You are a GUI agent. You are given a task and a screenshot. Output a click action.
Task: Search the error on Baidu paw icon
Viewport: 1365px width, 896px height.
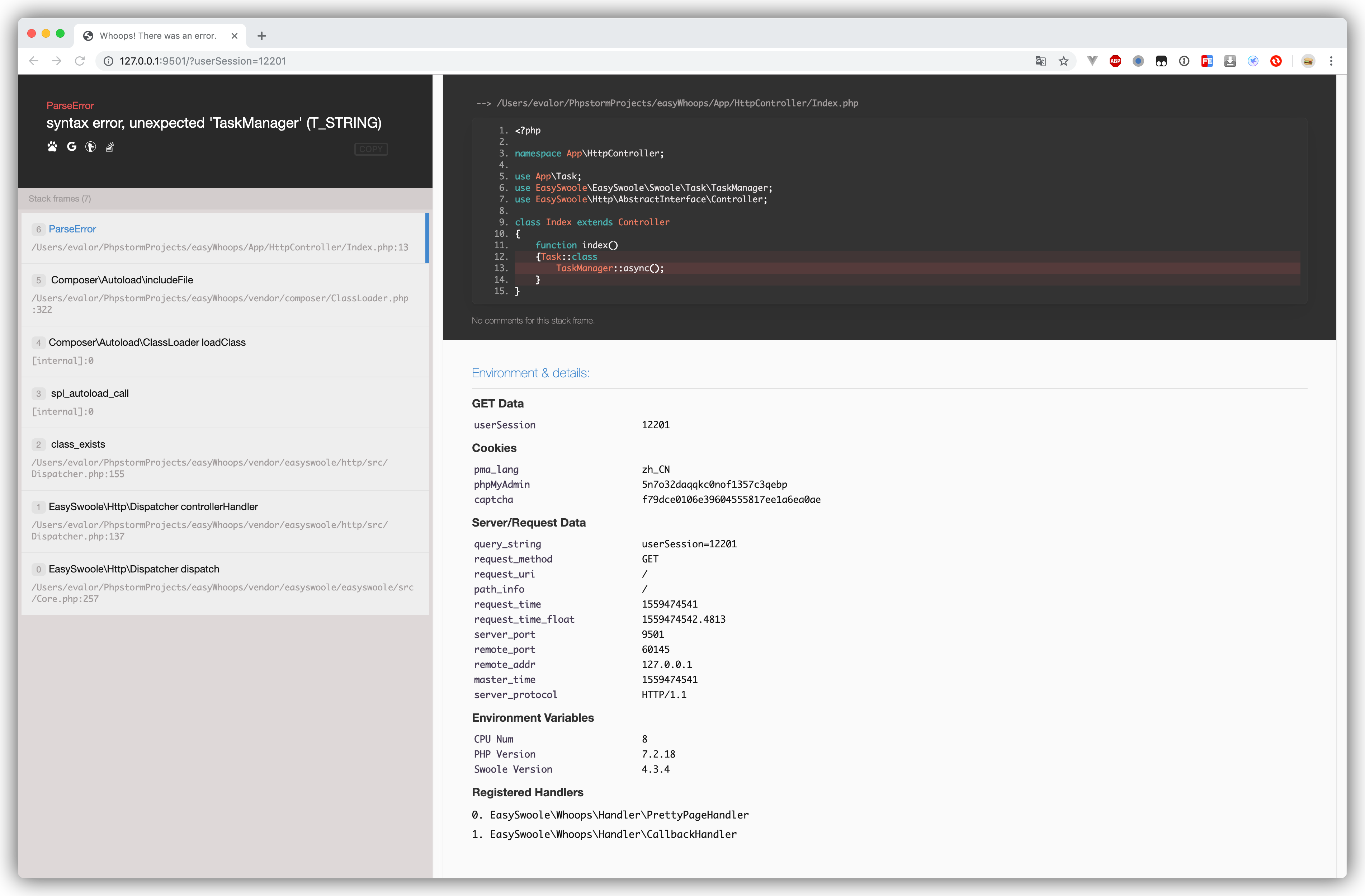pos(52,147)
